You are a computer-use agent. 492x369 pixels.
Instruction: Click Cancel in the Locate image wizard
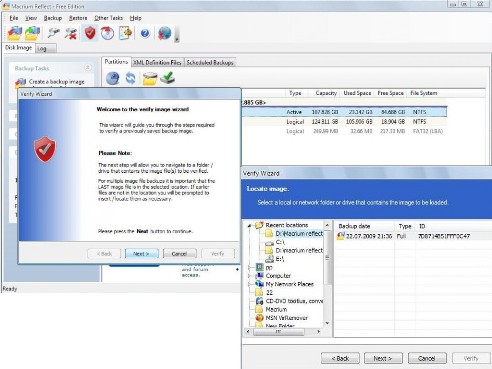click(x=427, y=358)
